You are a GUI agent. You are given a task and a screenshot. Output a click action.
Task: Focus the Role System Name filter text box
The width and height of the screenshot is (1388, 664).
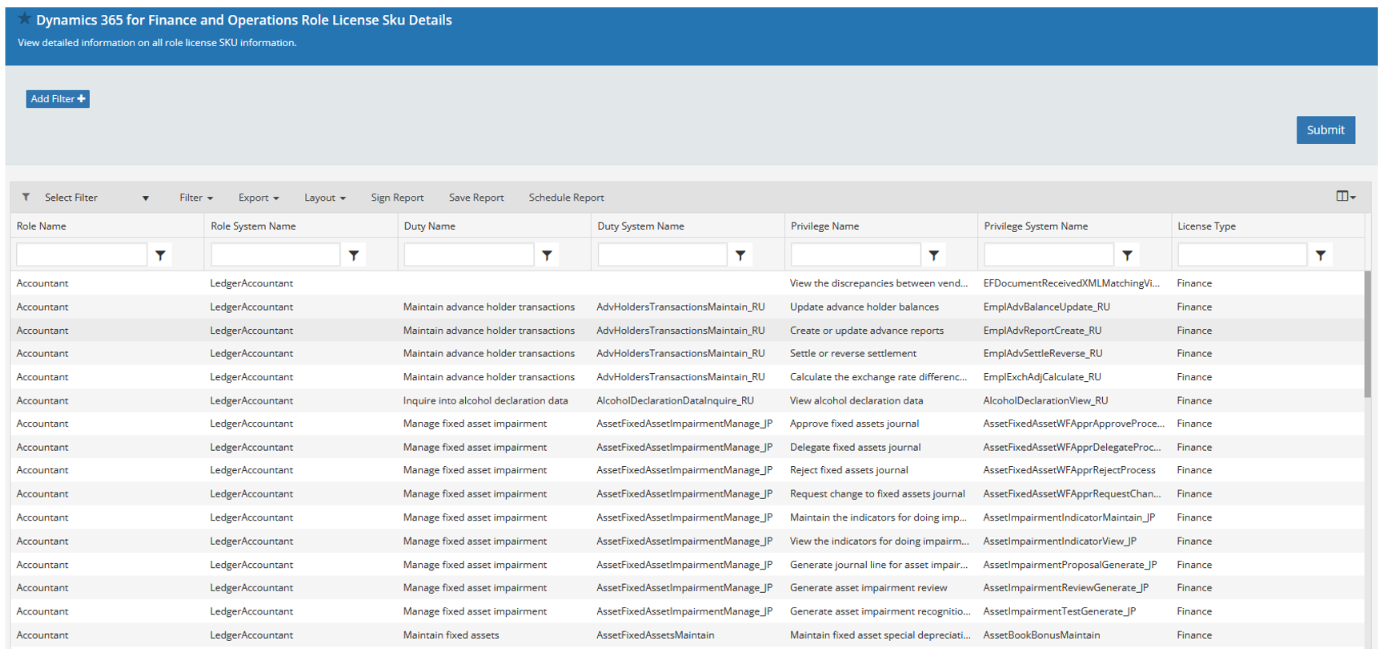coord(275,256)
